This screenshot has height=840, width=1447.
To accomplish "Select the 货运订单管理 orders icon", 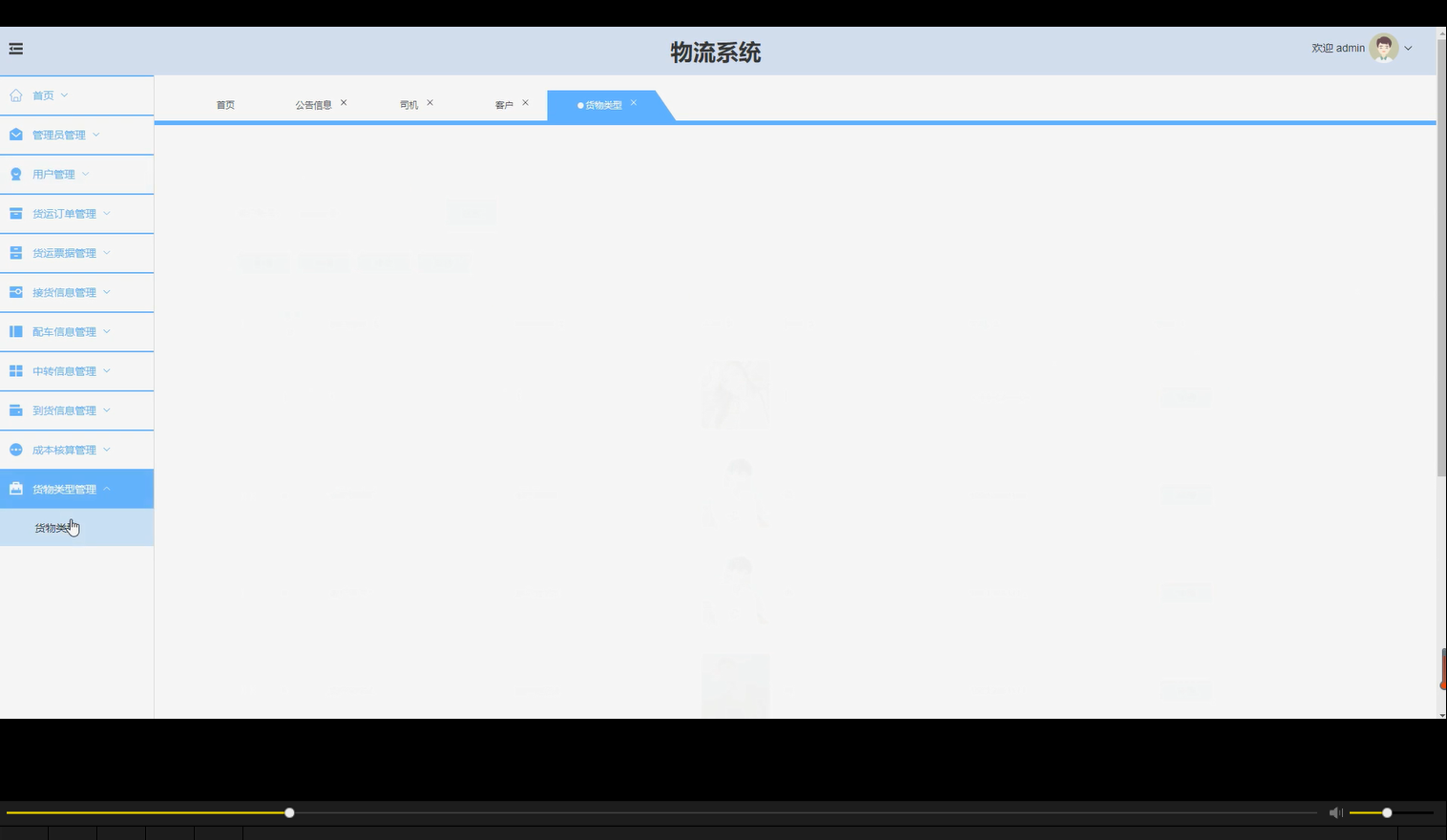I will click(x=14, y=213).
